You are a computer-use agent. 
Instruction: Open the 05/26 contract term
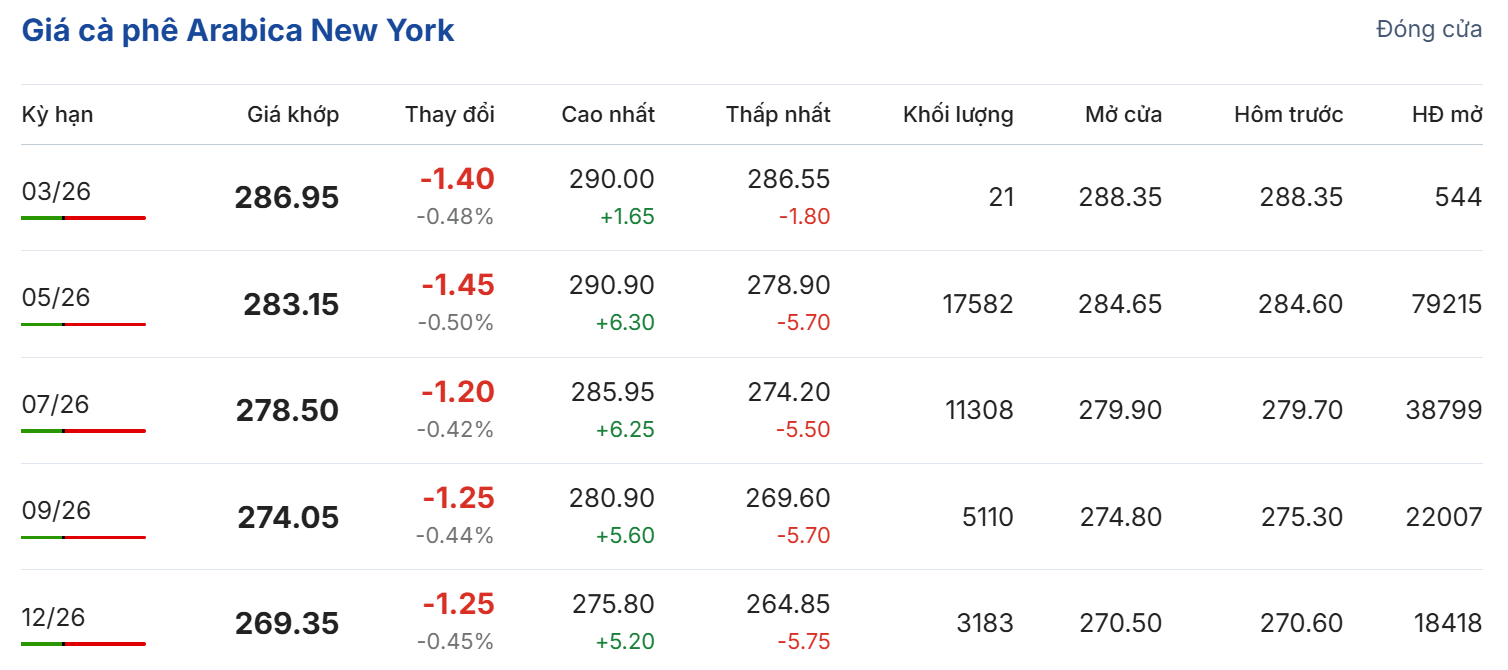[56, 297]
